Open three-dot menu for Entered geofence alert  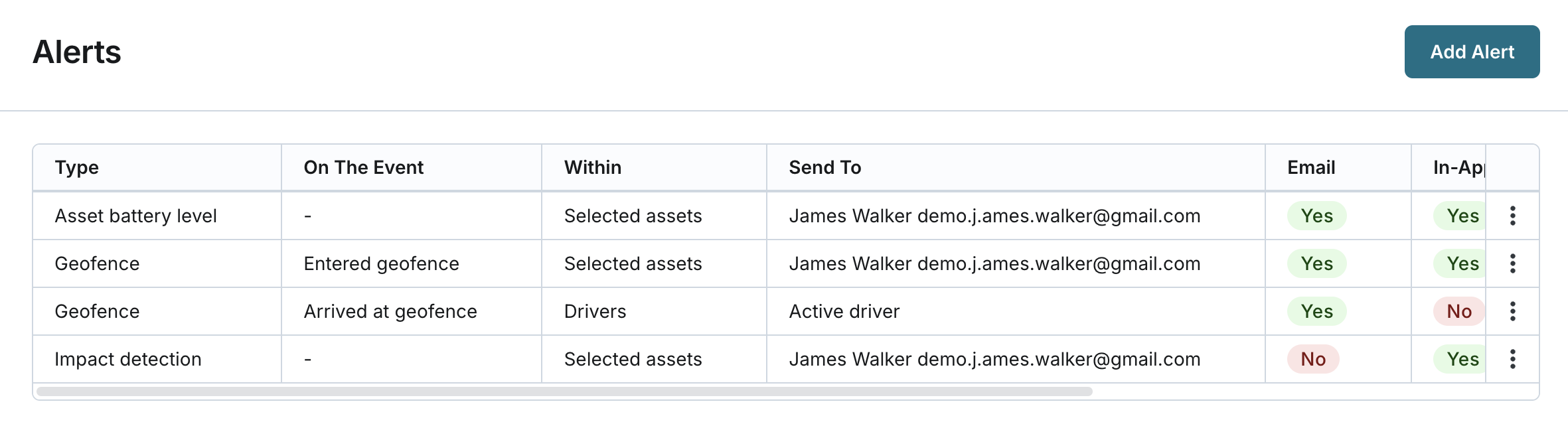(x=1512, y=263)
